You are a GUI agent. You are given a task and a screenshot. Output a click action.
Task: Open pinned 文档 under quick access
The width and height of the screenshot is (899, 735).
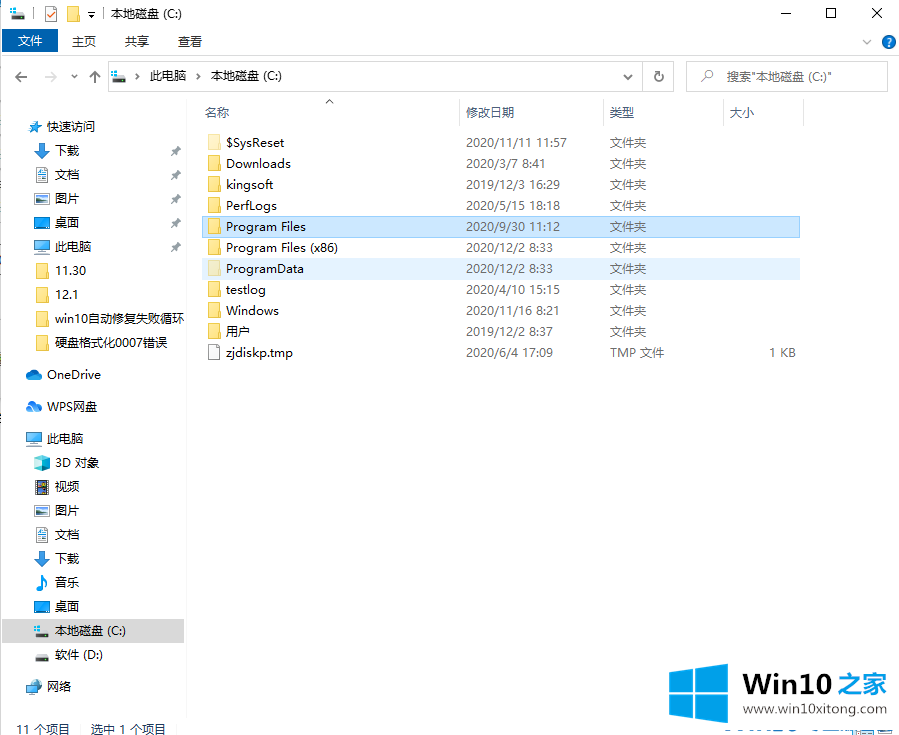pos(67,175)
